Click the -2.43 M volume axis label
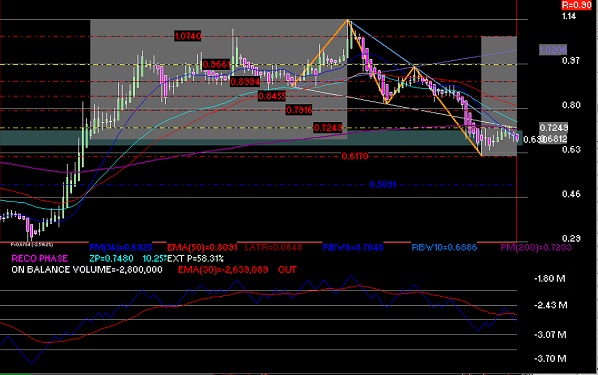The image size is (598, 375). 551,305
